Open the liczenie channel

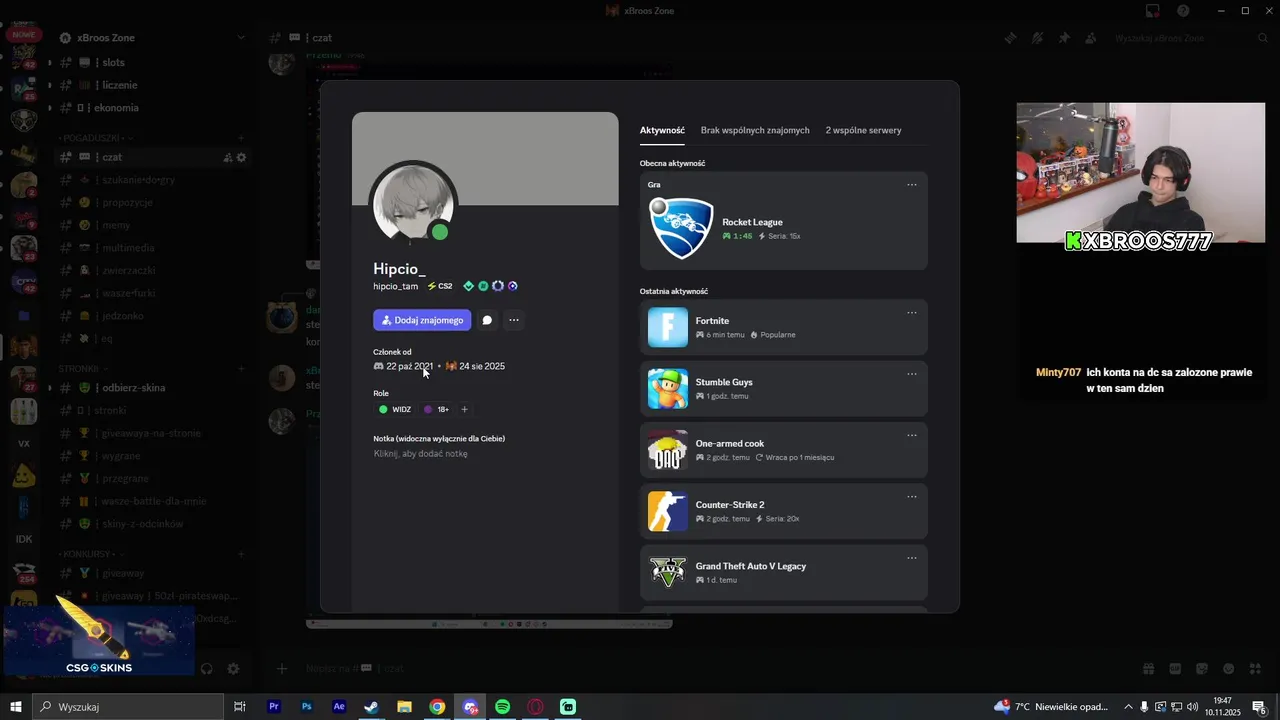152,85
